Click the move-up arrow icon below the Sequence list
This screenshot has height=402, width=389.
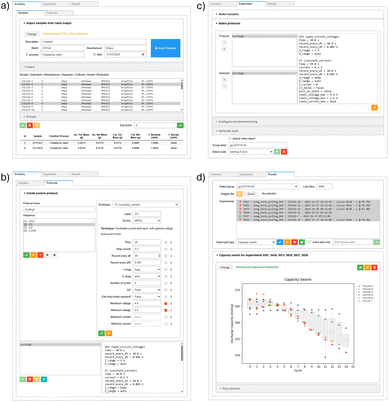click(x=47, y=255)
